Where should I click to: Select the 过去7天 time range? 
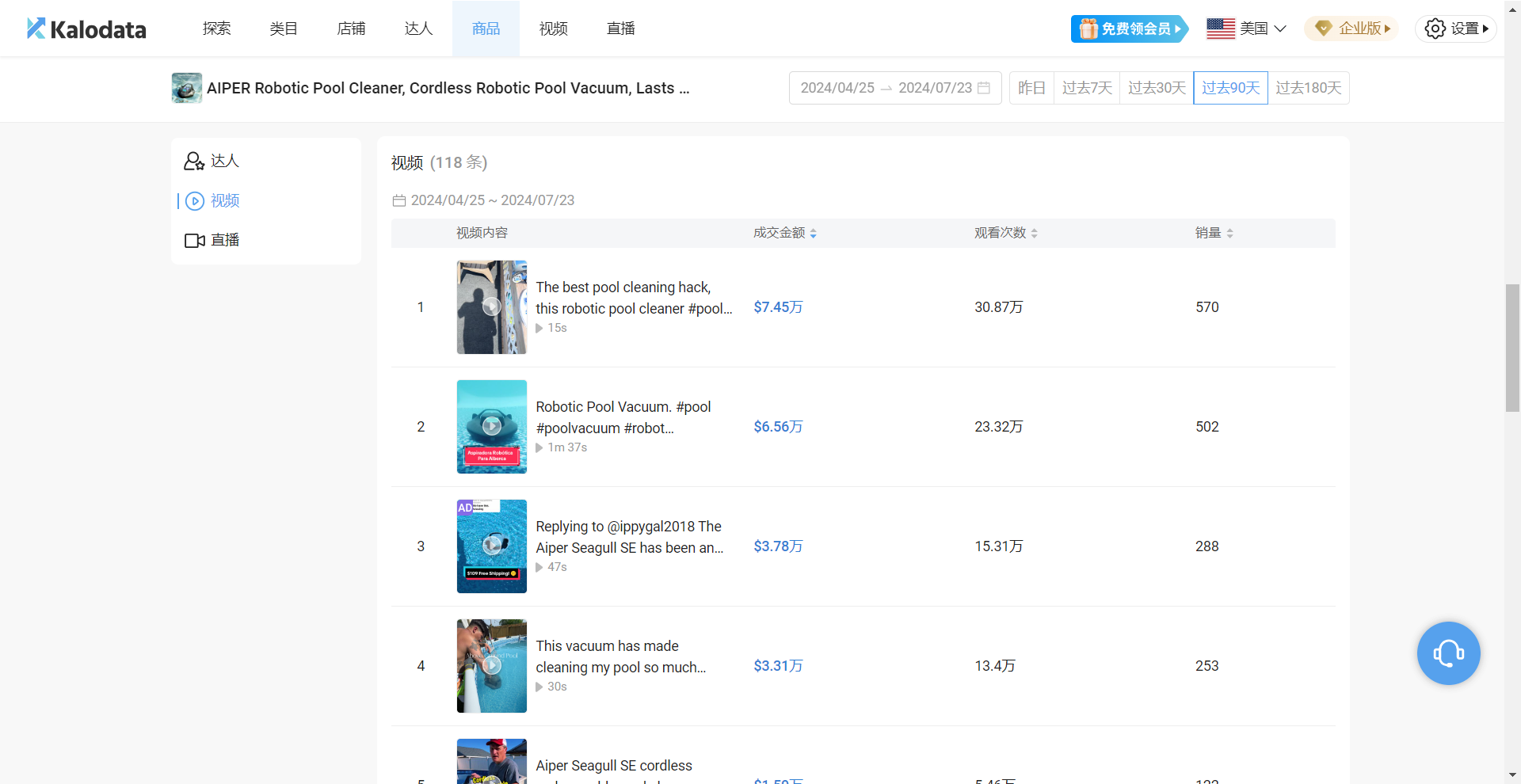point(1087,88)
